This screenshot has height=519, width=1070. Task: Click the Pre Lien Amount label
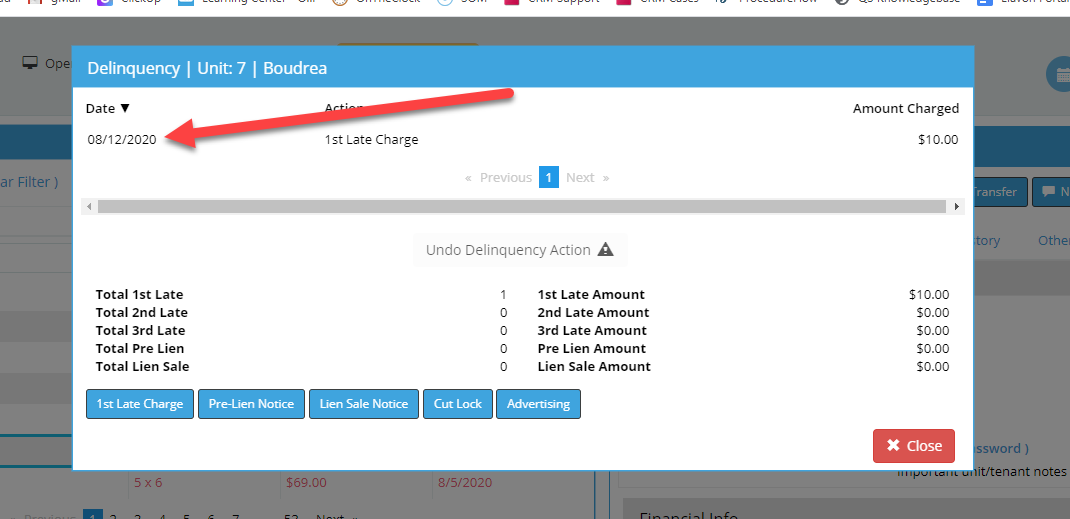point(592,349)
